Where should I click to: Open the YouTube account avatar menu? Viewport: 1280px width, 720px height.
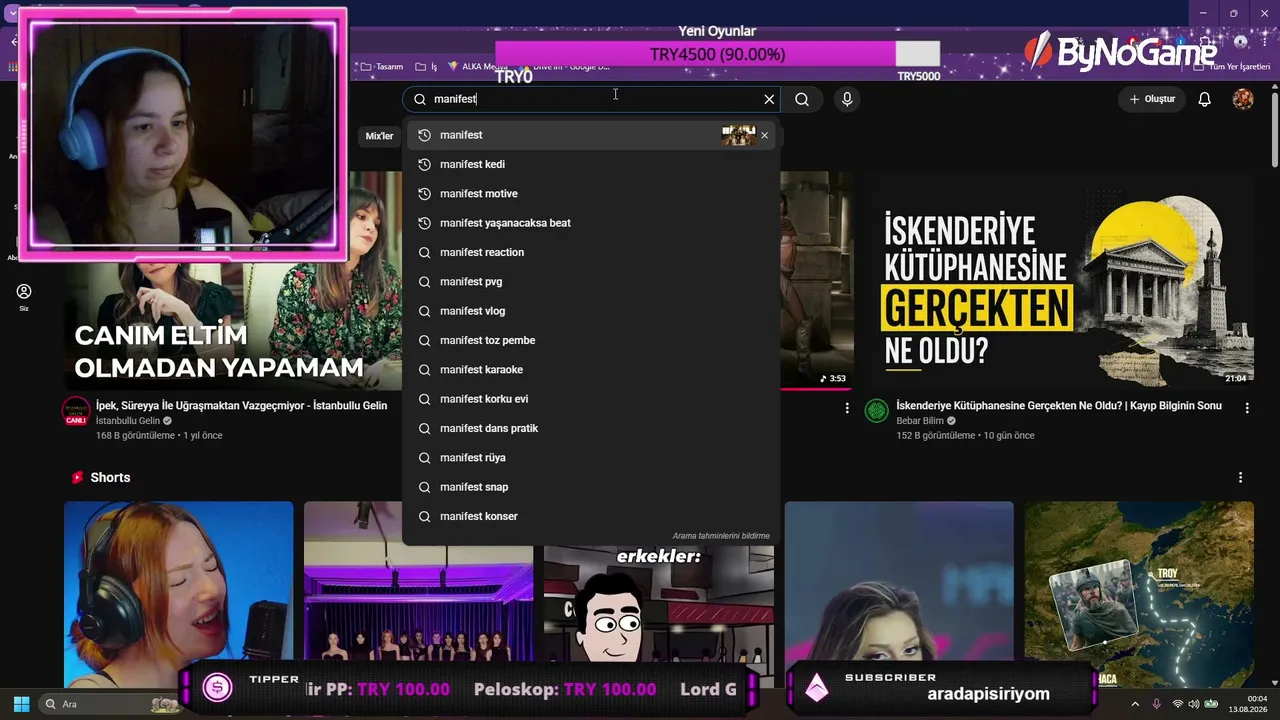coord(1243,99)
